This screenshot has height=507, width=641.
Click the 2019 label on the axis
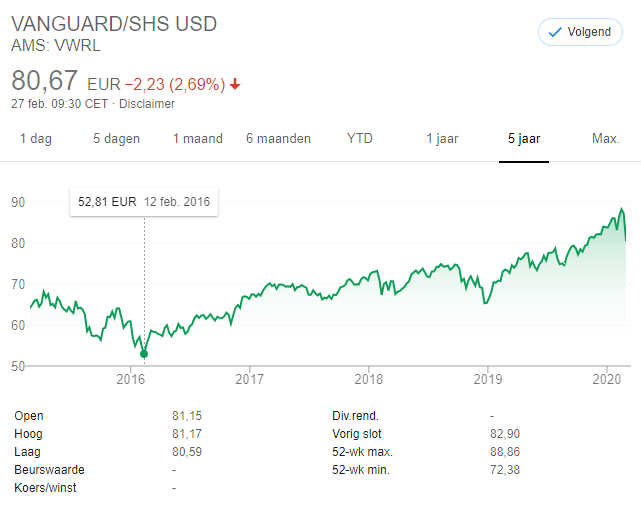tap(487, 378)
